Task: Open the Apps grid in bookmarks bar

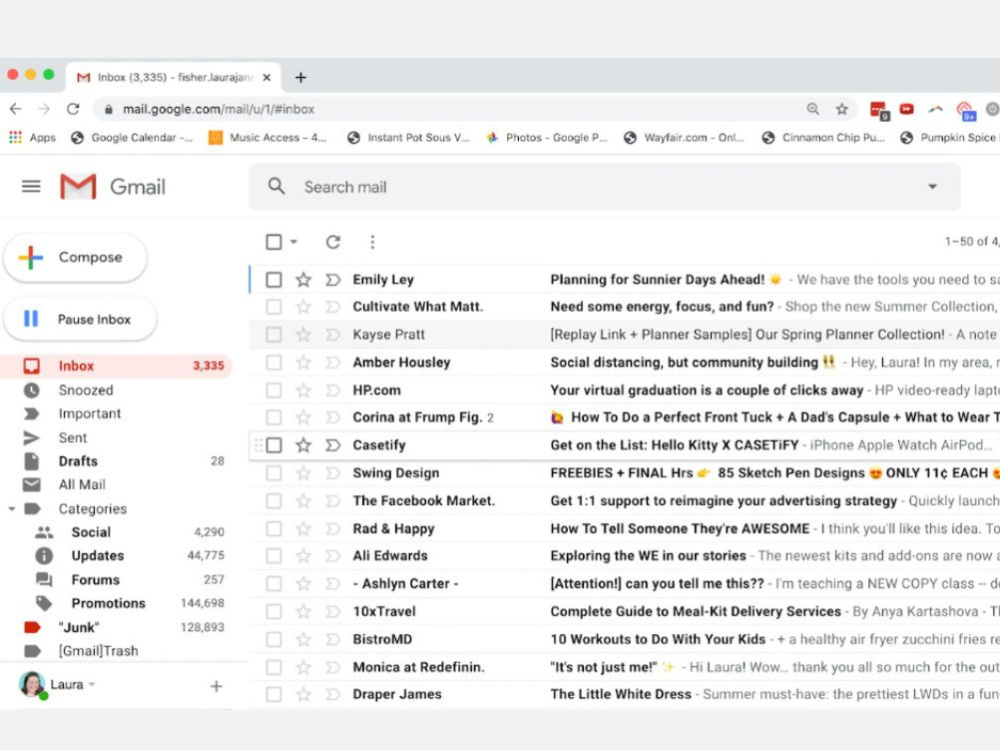Action: [32, 137]
